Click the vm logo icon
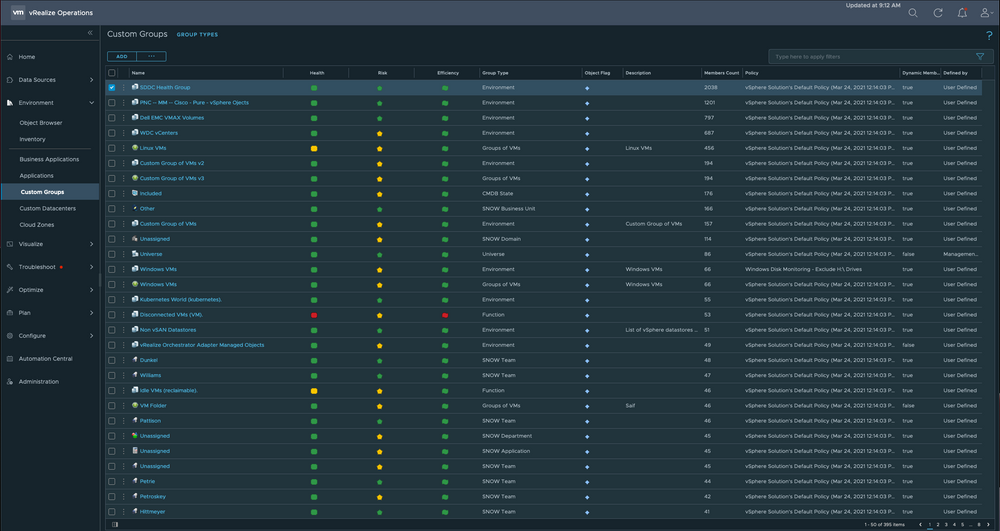Screen dimensions: 1000x531 [x=18, y=12]
